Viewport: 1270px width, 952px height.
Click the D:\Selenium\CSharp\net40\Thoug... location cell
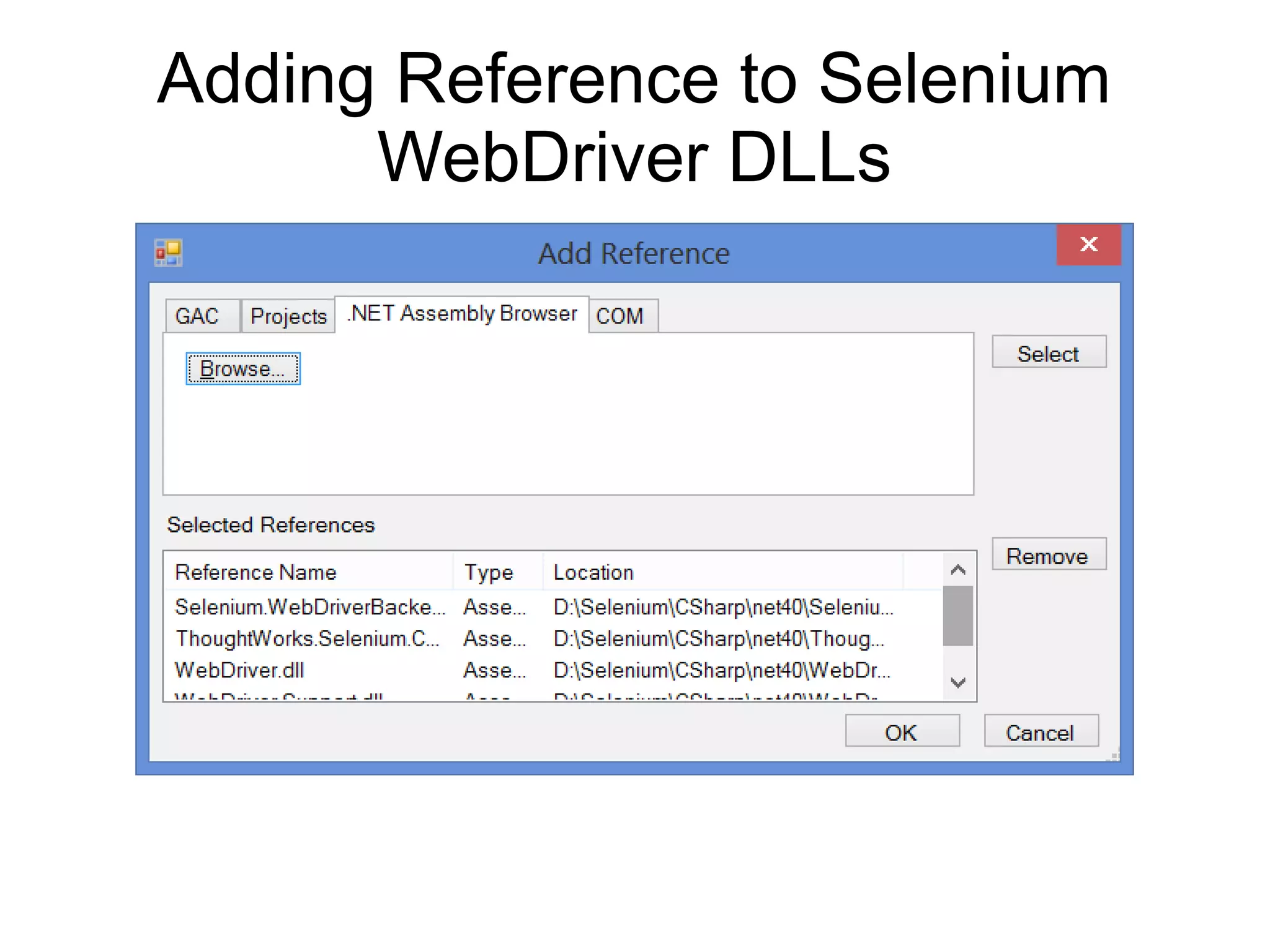coord(719,638)
